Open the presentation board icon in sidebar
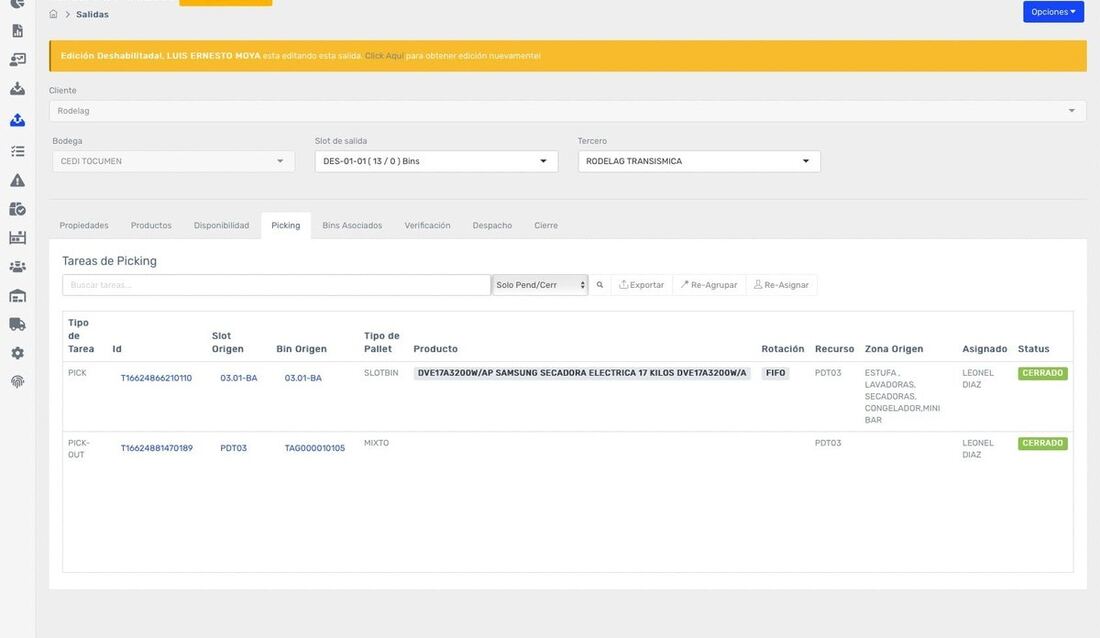Image resolution: width=1100 pixels, height=638 pixels. [18, 60]
